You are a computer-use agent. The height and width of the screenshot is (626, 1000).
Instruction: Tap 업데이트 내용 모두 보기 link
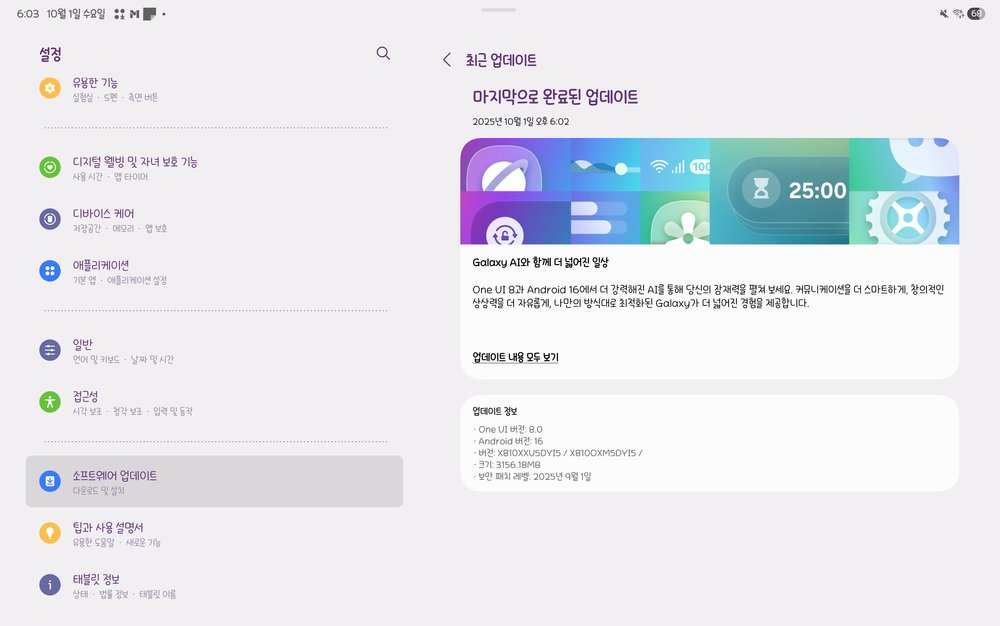click(x=515, y=357)
